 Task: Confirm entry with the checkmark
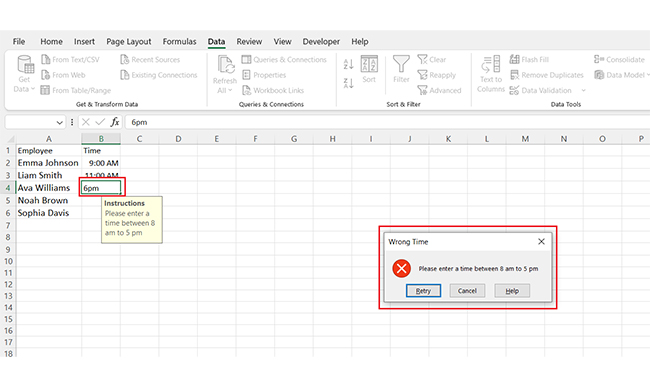coord(100,122)
